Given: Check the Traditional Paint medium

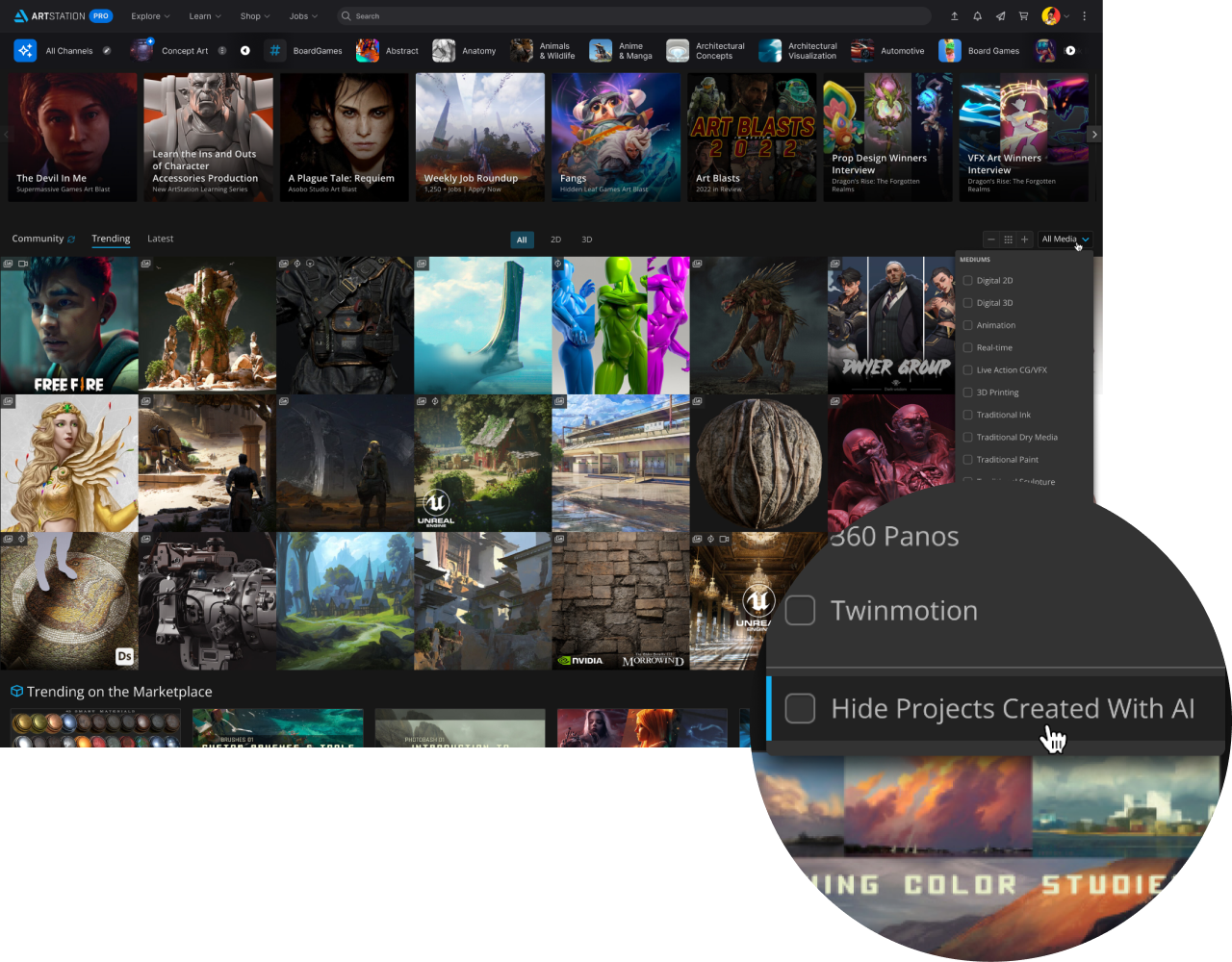Looking at the screenshot, I should pyautogui.click(x=968, y=460).
